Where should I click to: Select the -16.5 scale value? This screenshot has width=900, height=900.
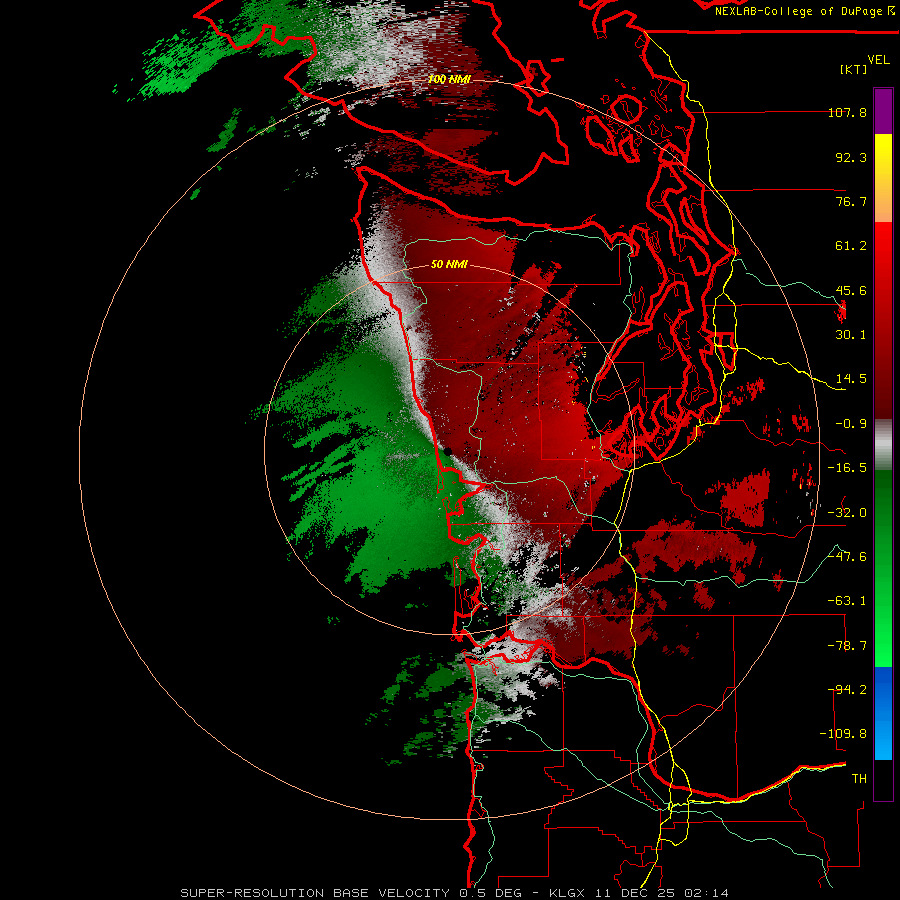[847, 468]
